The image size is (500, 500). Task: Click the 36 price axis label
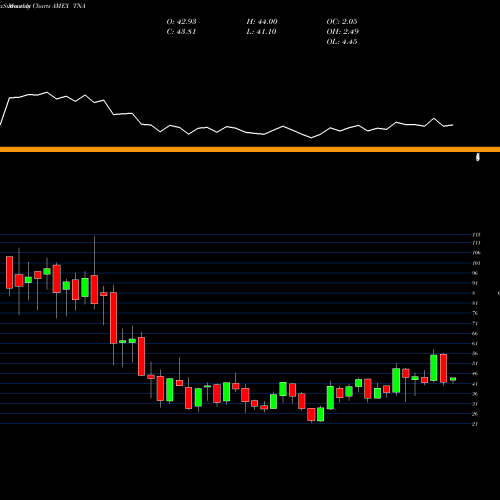tap(475, 394)
